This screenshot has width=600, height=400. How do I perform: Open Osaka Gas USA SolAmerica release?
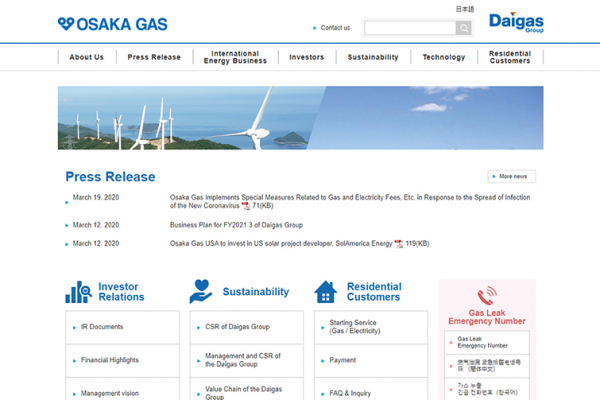click(x=281, y=244)
